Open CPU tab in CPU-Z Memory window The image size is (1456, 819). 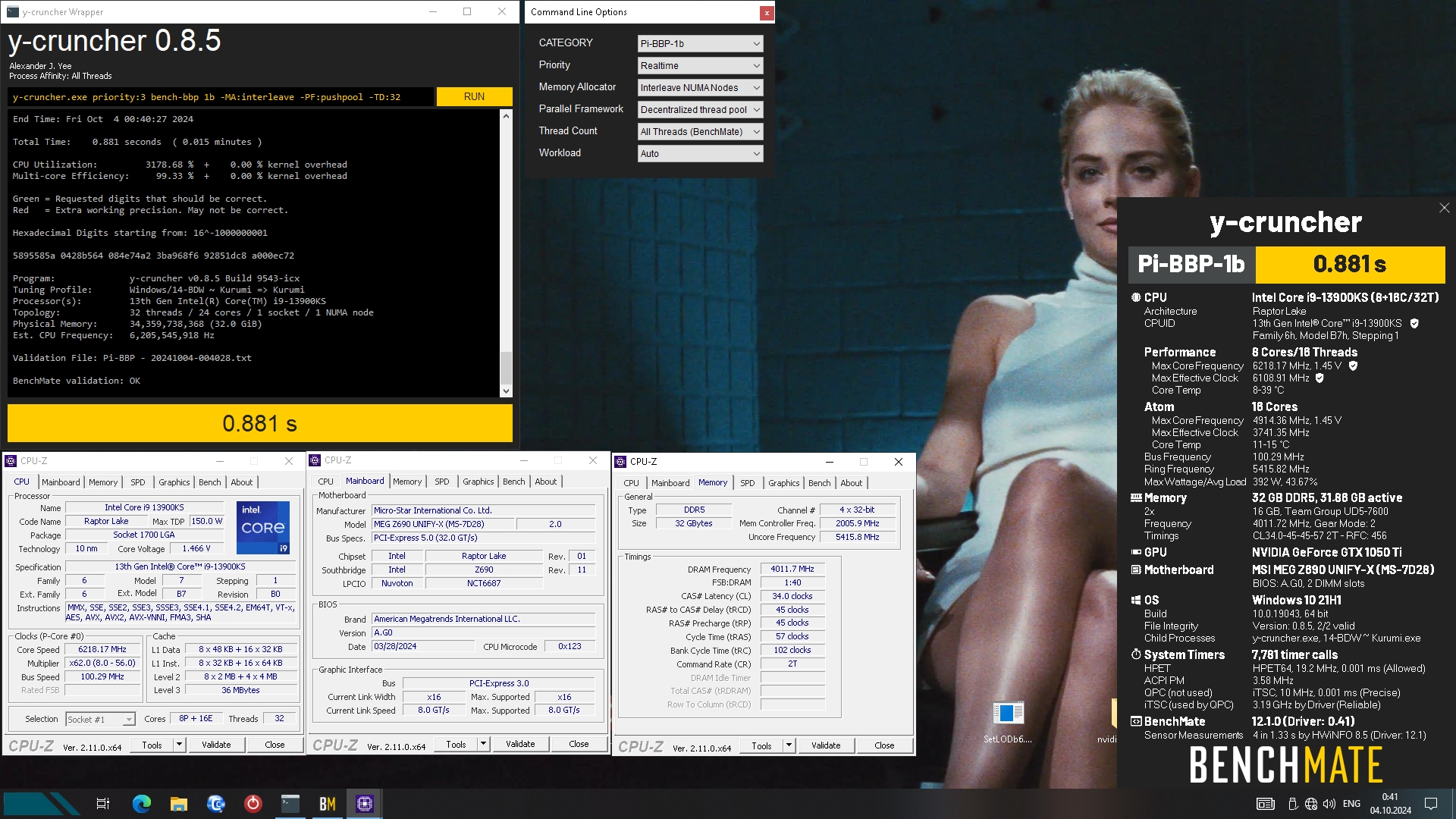631,483
